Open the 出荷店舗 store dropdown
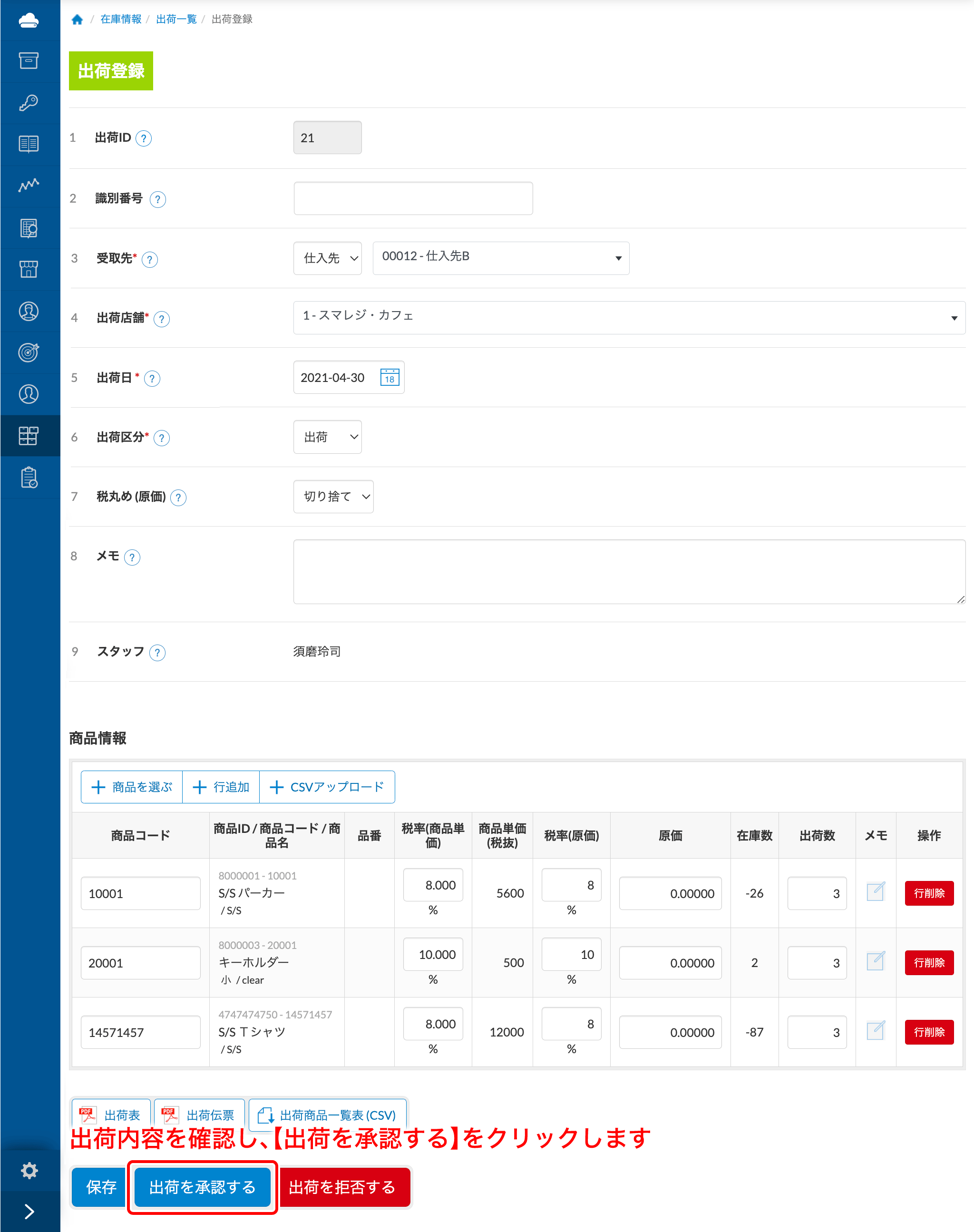Image resolution: width=974 pixels, height=1232 pixels. 628,318
